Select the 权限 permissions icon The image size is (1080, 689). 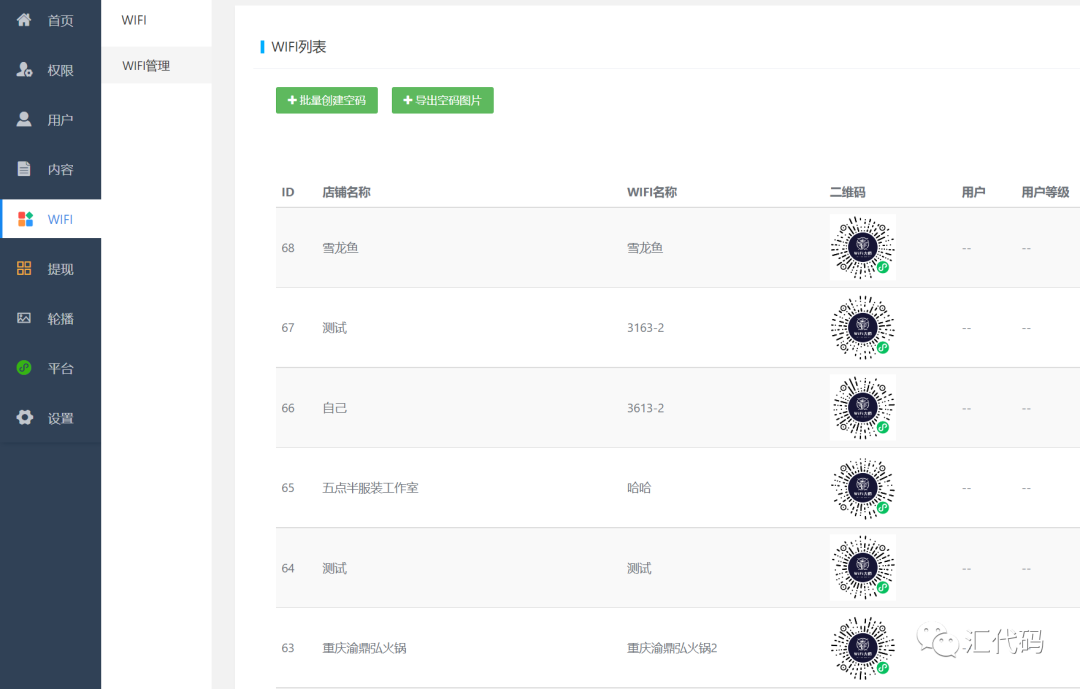pyautogui.click(x=23, y=69)
